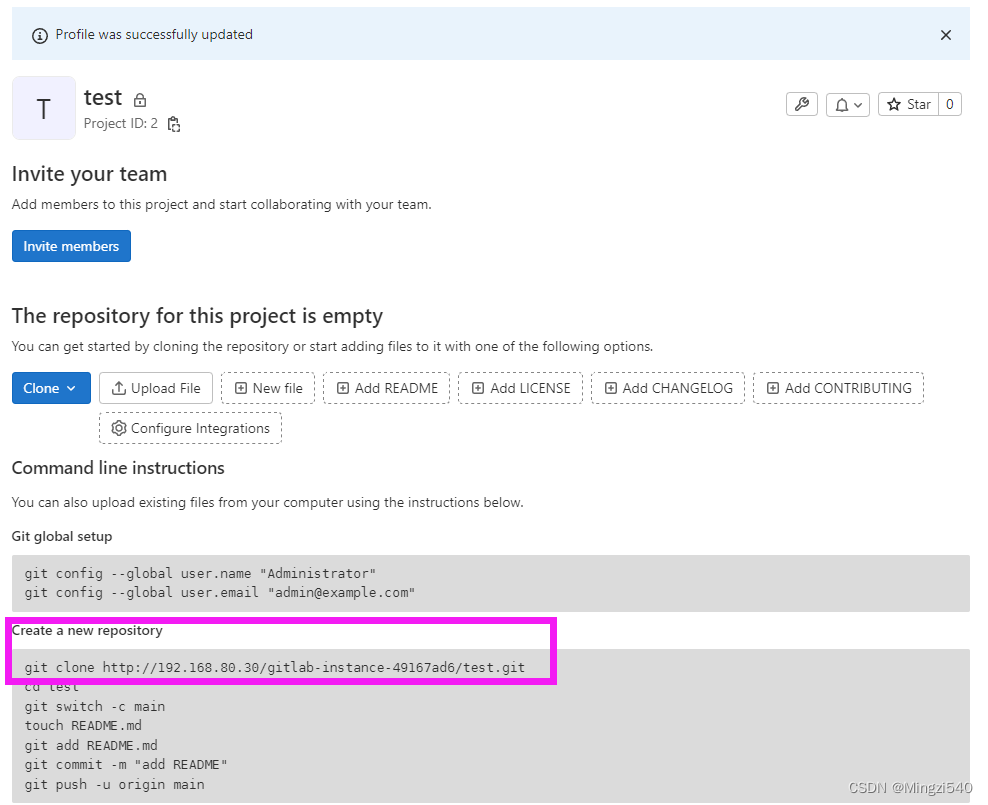Click the star count showing 0
Image resolution: width=988 pixels, height=805 pixels.
click(948, 104)
